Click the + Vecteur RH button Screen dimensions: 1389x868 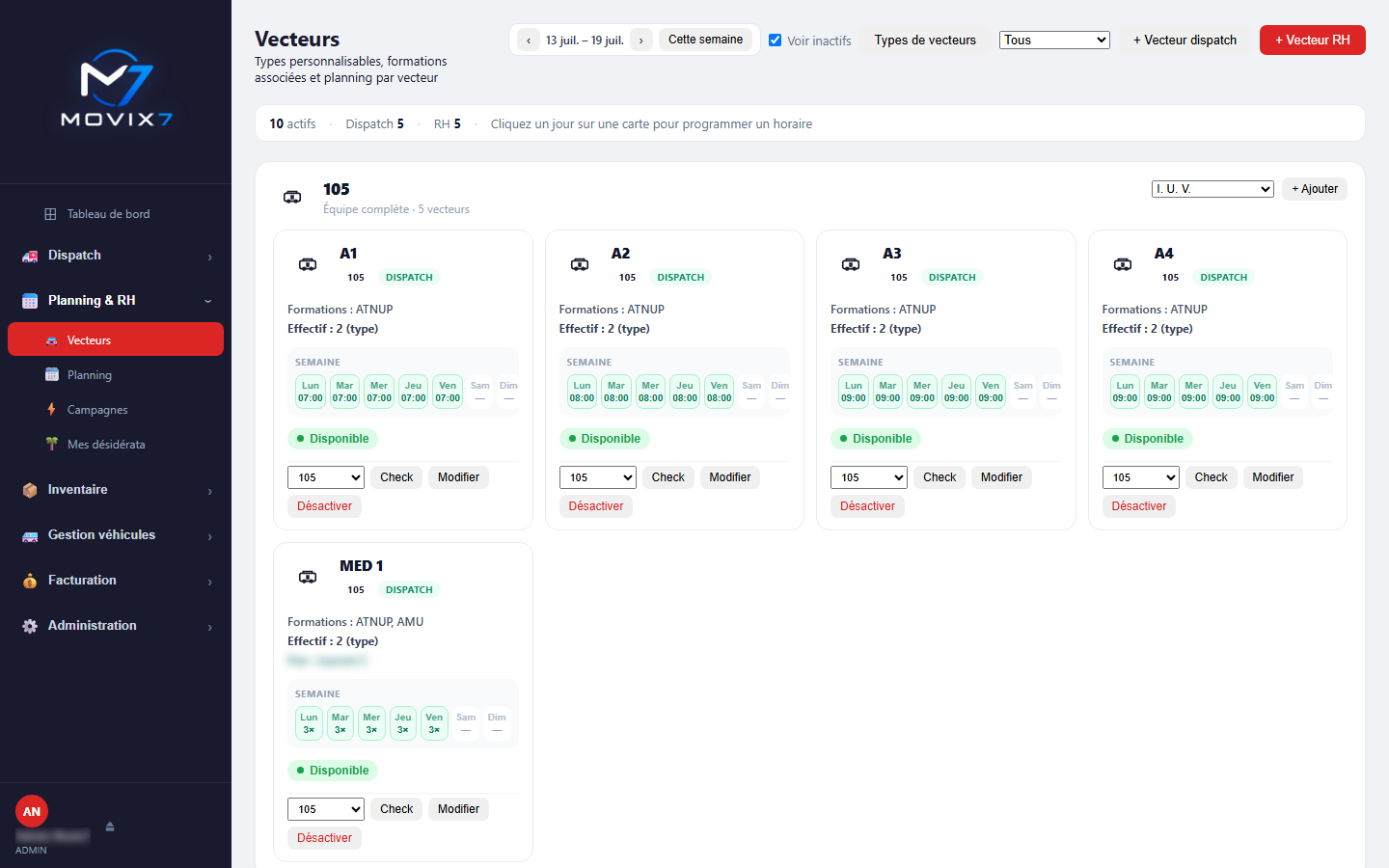(1313, 40)
